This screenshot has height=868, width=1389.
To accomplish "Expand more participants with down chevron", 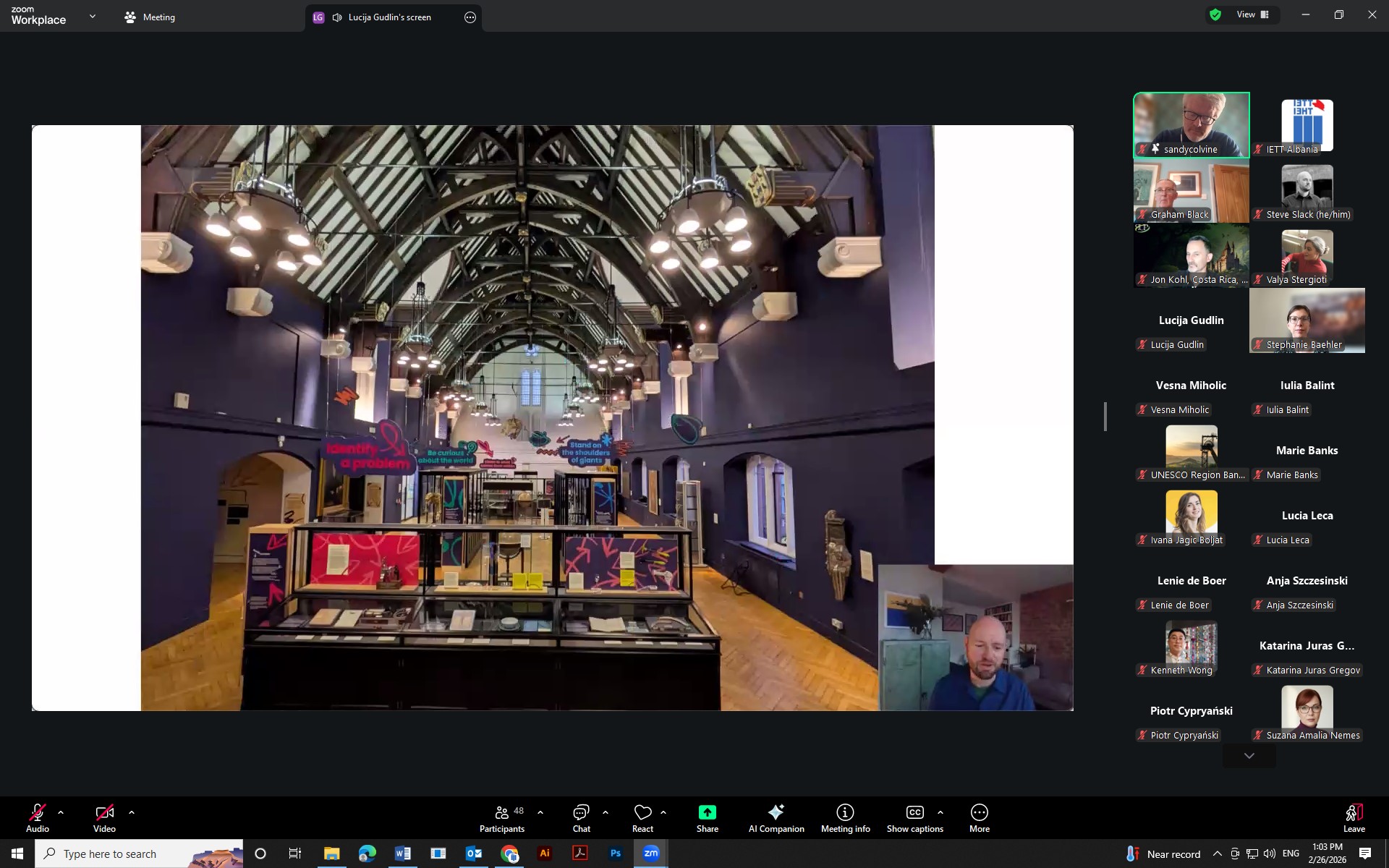I will pyautogui.click(x=1249, y=756).
